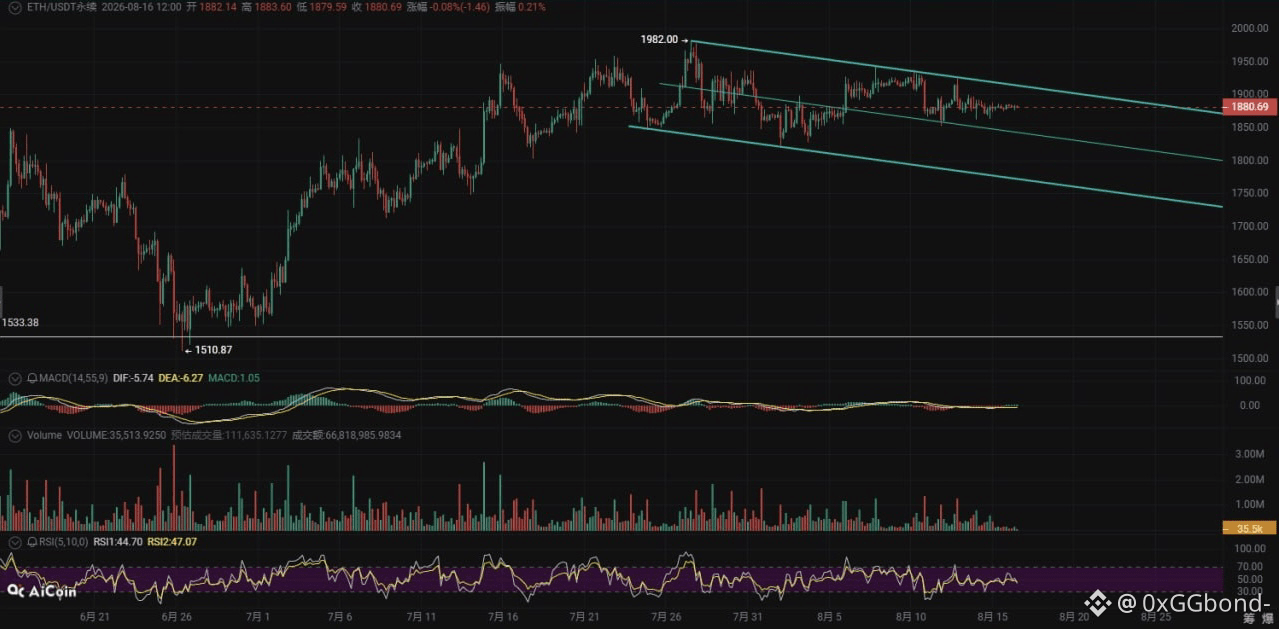Click the VOLUME:35,513.9250 value

[116, 436]
